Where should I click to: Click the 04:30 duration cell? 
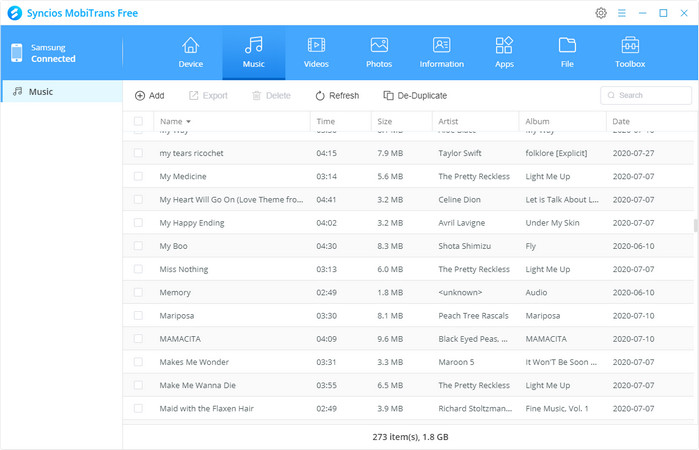click(x=326, y=246)
